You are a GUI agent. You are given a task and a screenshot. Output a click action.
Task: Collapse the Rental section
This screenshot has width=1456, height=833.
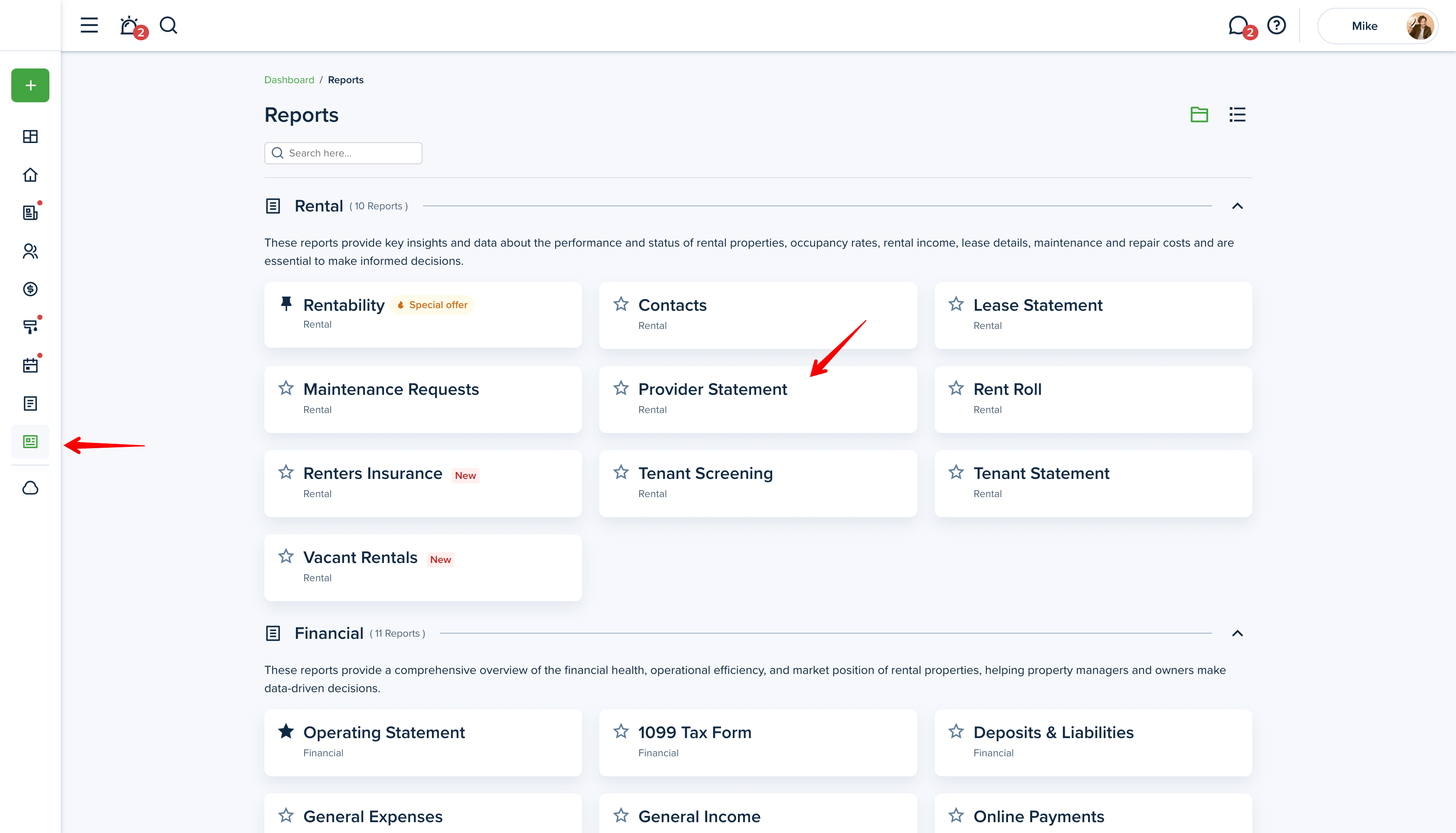click(x=1237, y=206)
